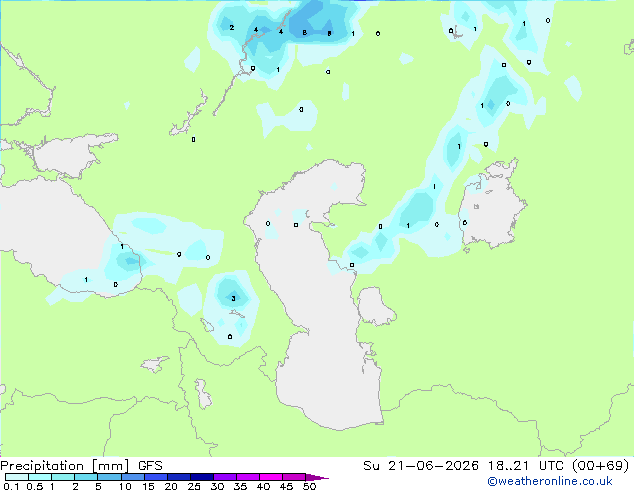This screenshot has width=634, height=490.
Task: Click the 45–50 mm legend color swatch
Action: [294, 477]
